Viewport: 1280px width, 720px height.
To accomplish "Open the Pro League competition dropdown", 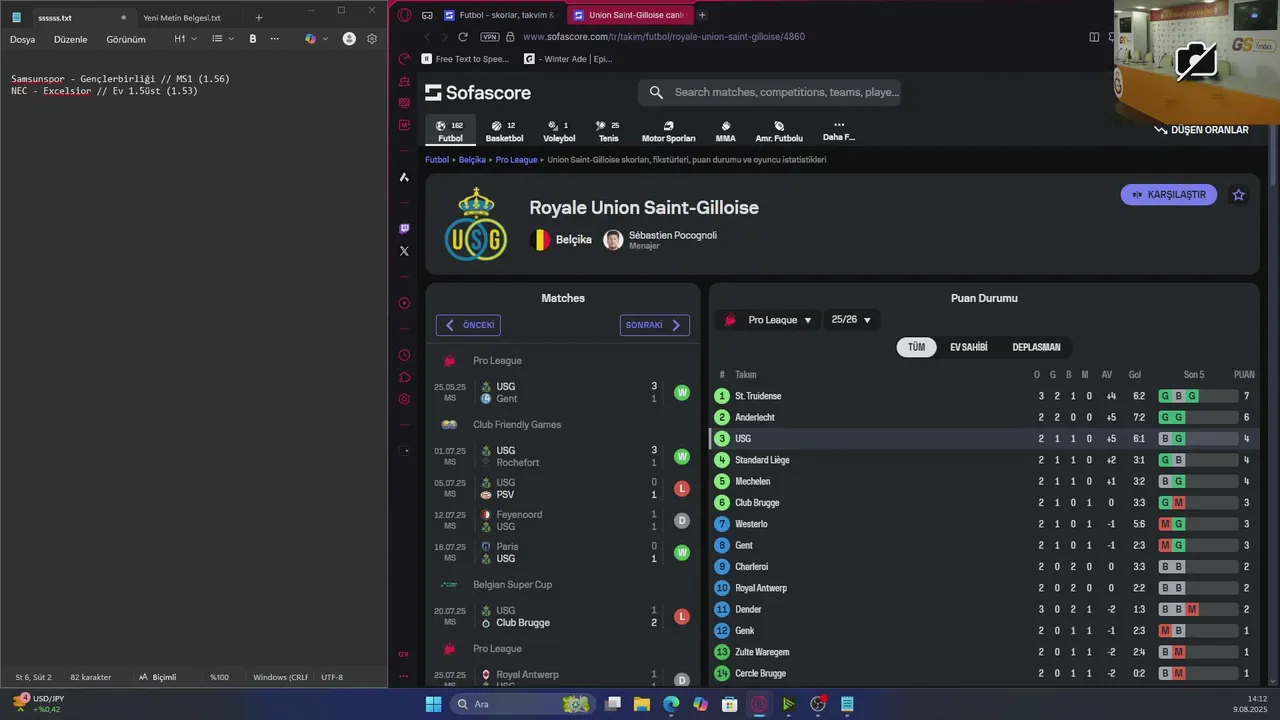I will pos(767,320).
